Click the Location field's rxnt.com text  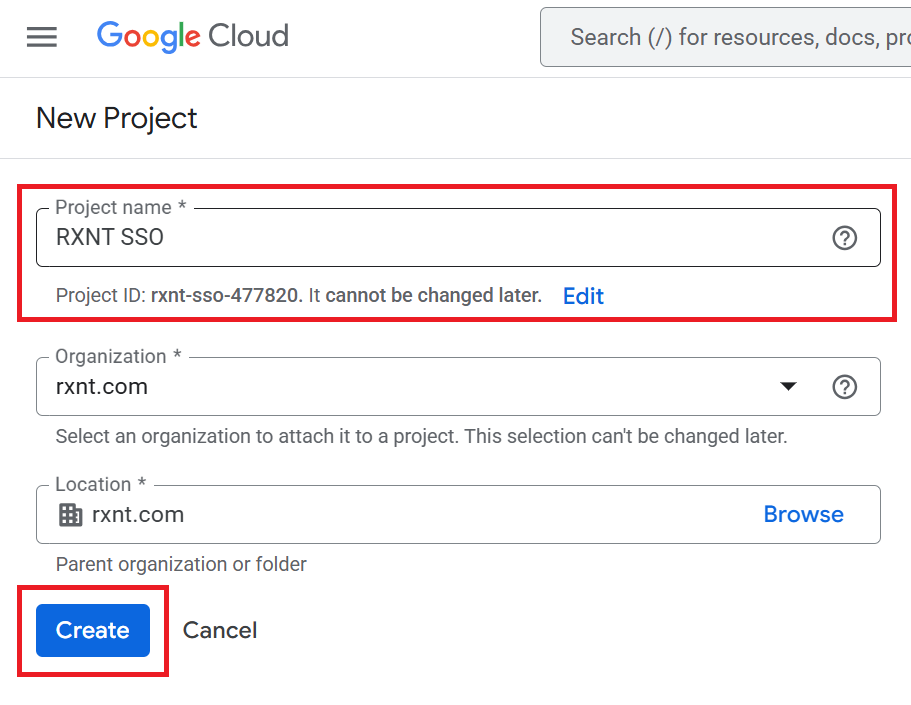pyautogui.click(x=138, y=515)
